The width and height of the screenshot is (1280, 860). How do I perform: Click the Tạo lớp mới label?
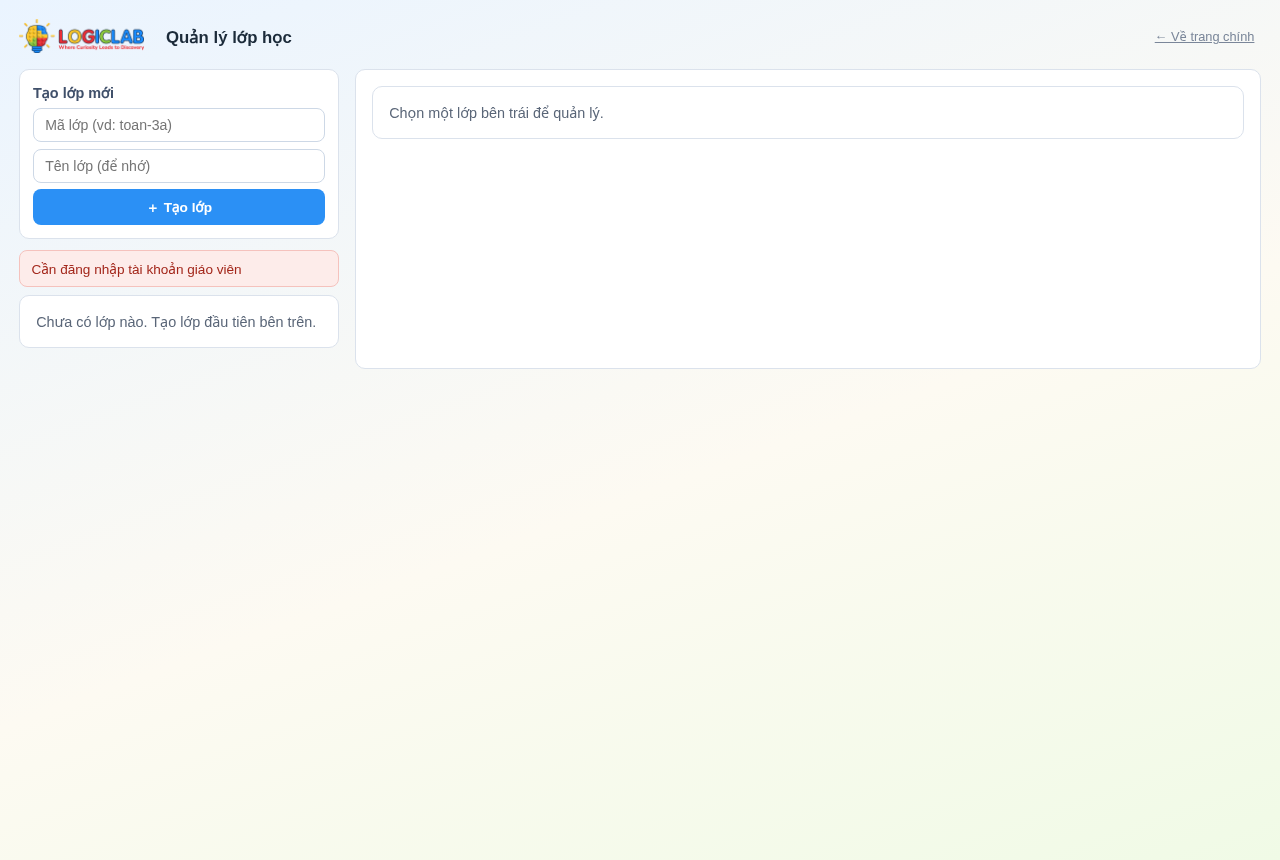click(x=73, y=93)
